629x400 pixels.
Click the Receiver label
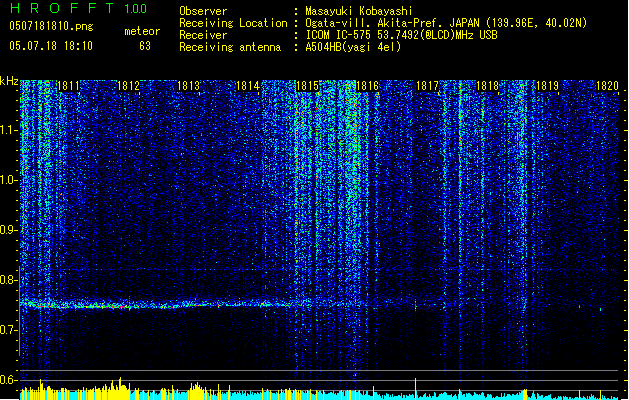tap(203, 35)
